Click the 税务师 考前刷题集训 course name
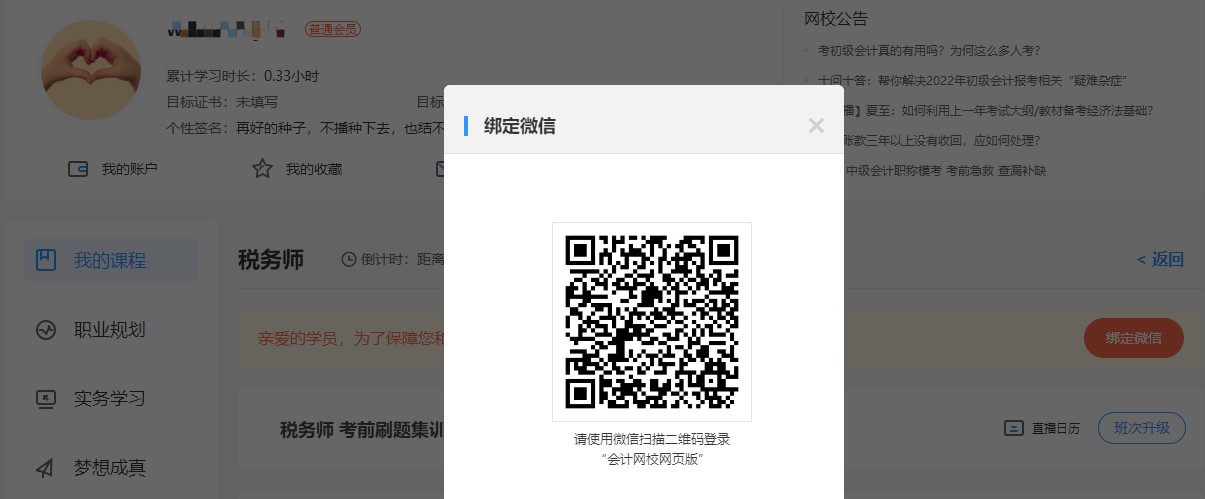The width and height of the screenshot is (1205, 499). (x=361, y=430)
